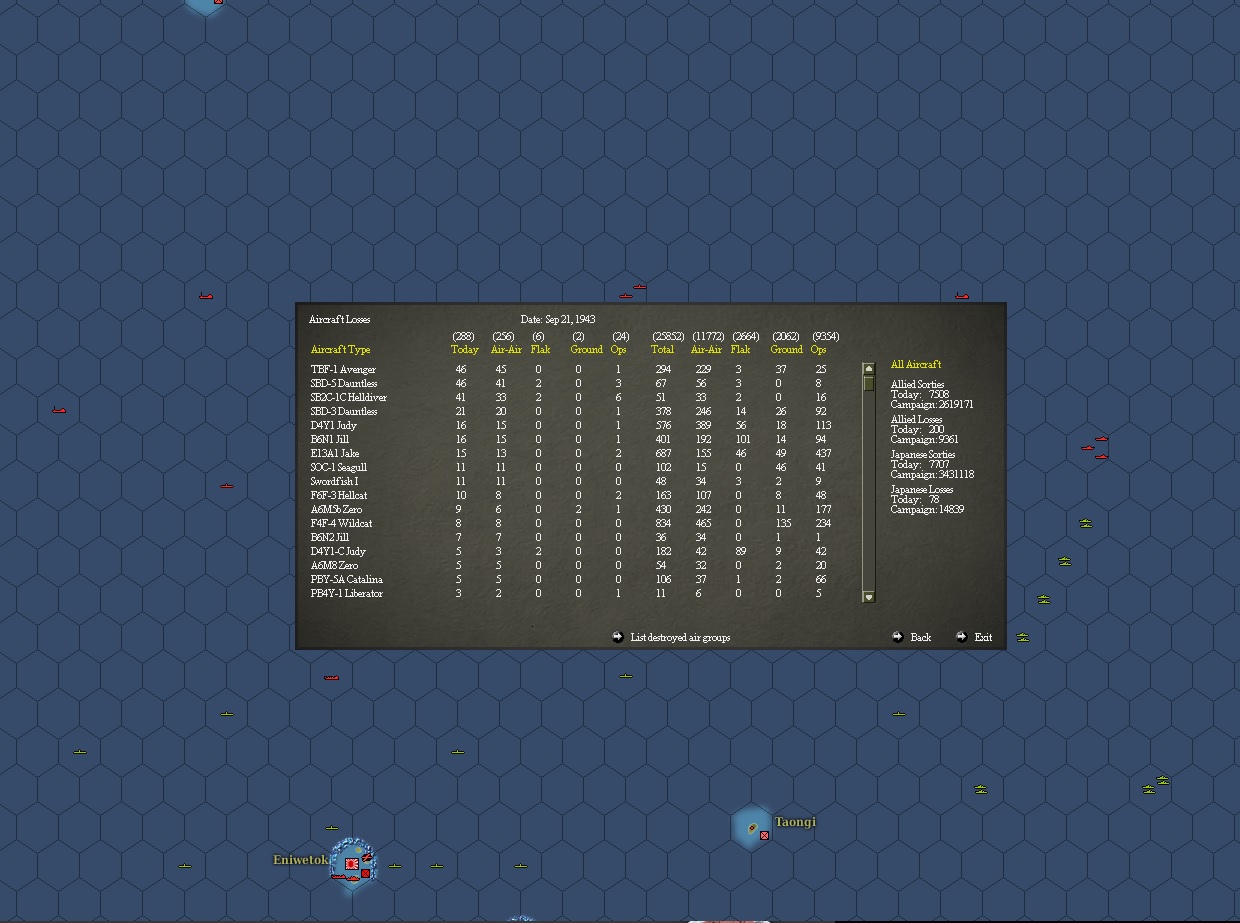Click the Exit button
The image size is (1240, 923).
[x=983, y=637]
